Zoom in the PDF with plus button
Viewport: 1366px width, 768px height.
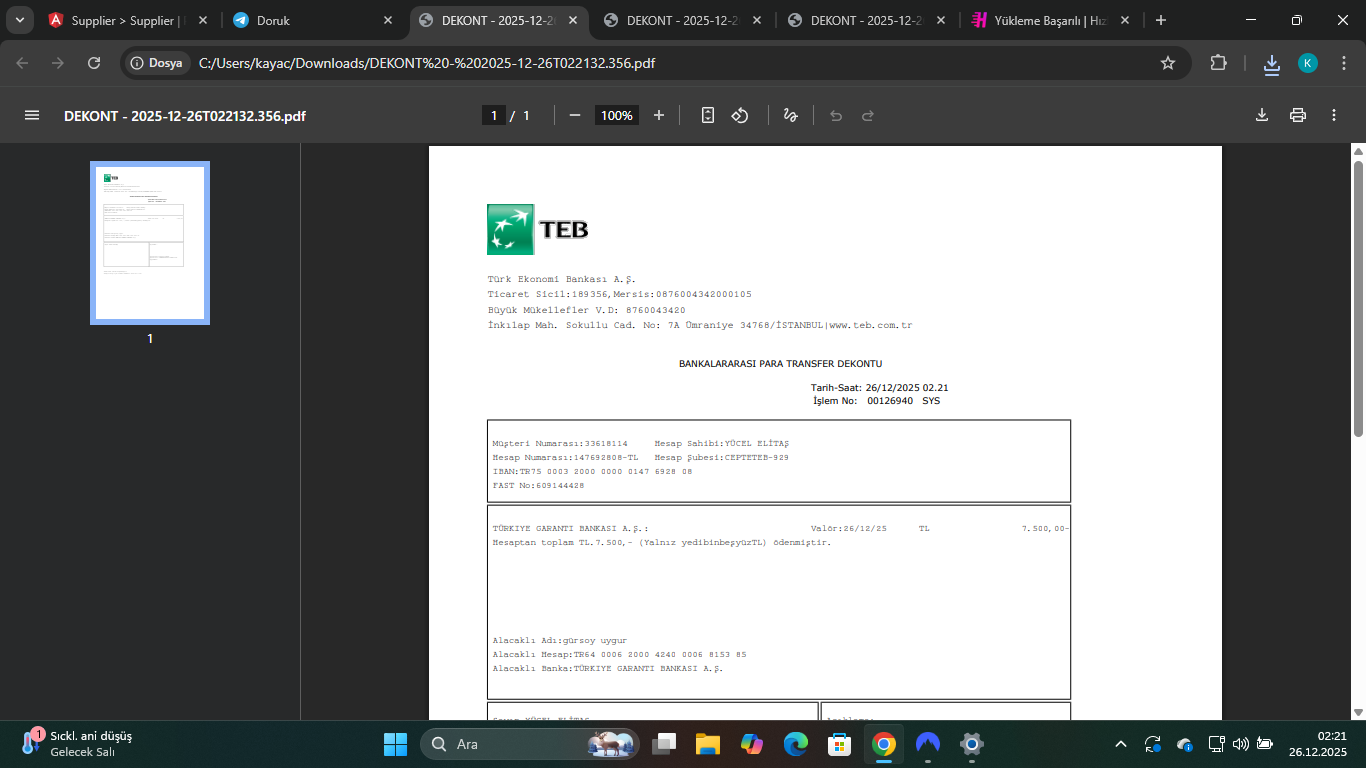coord(659,115)
